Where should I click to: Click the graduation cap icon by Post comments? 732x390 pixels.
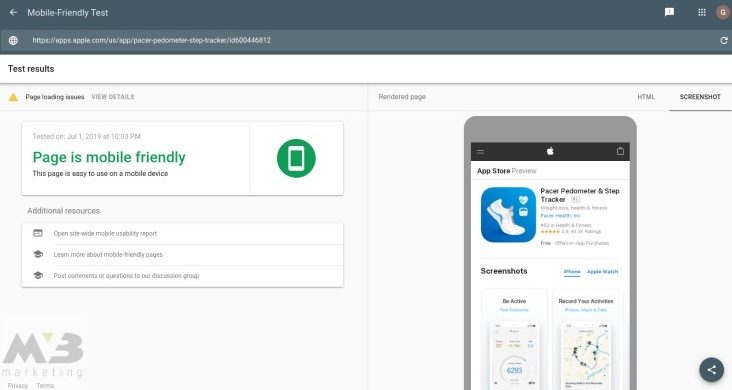click(x=38, y=276)
